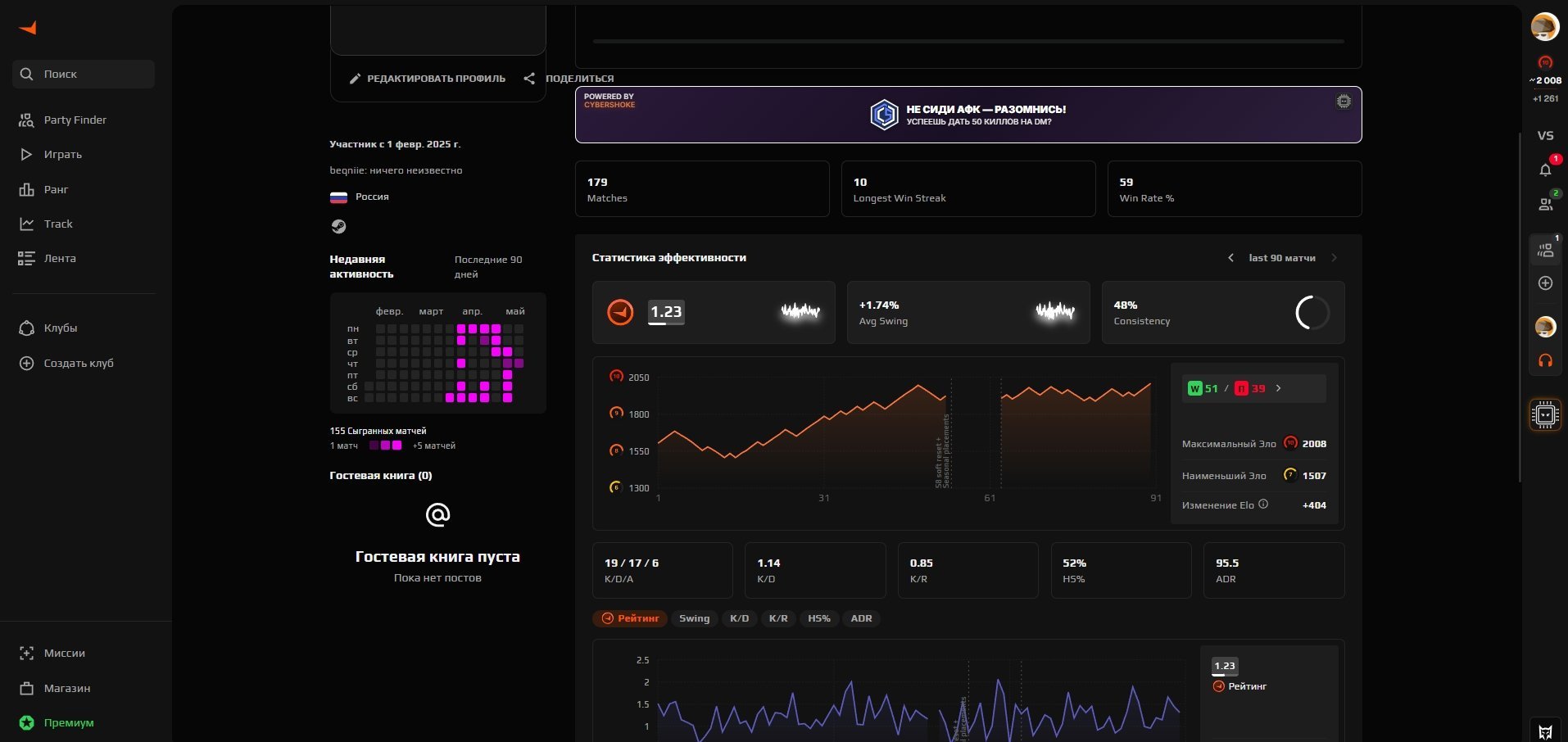Focus the Поиск search field
The image size is (1568, 742).
(84, 74)
